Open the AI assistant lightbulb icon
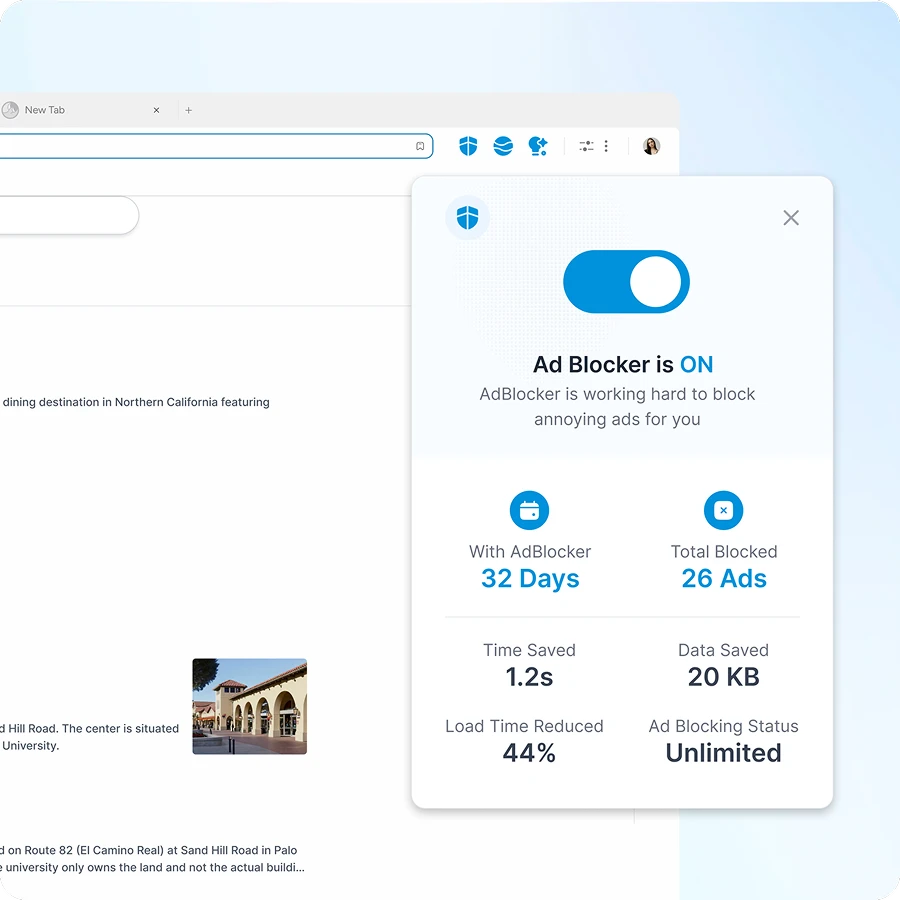 537,146
